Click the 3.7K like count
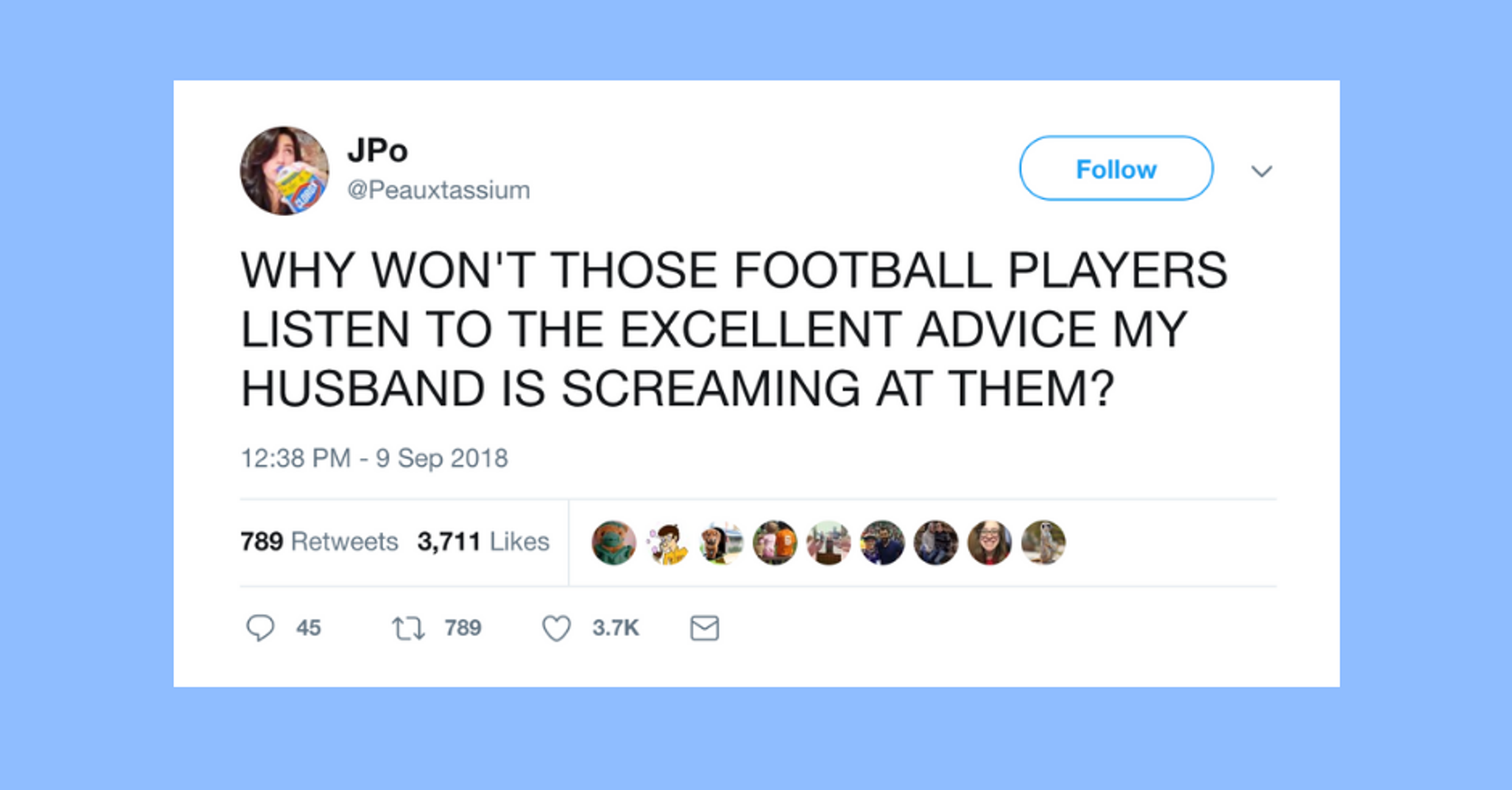 click(x=615, y=629)
